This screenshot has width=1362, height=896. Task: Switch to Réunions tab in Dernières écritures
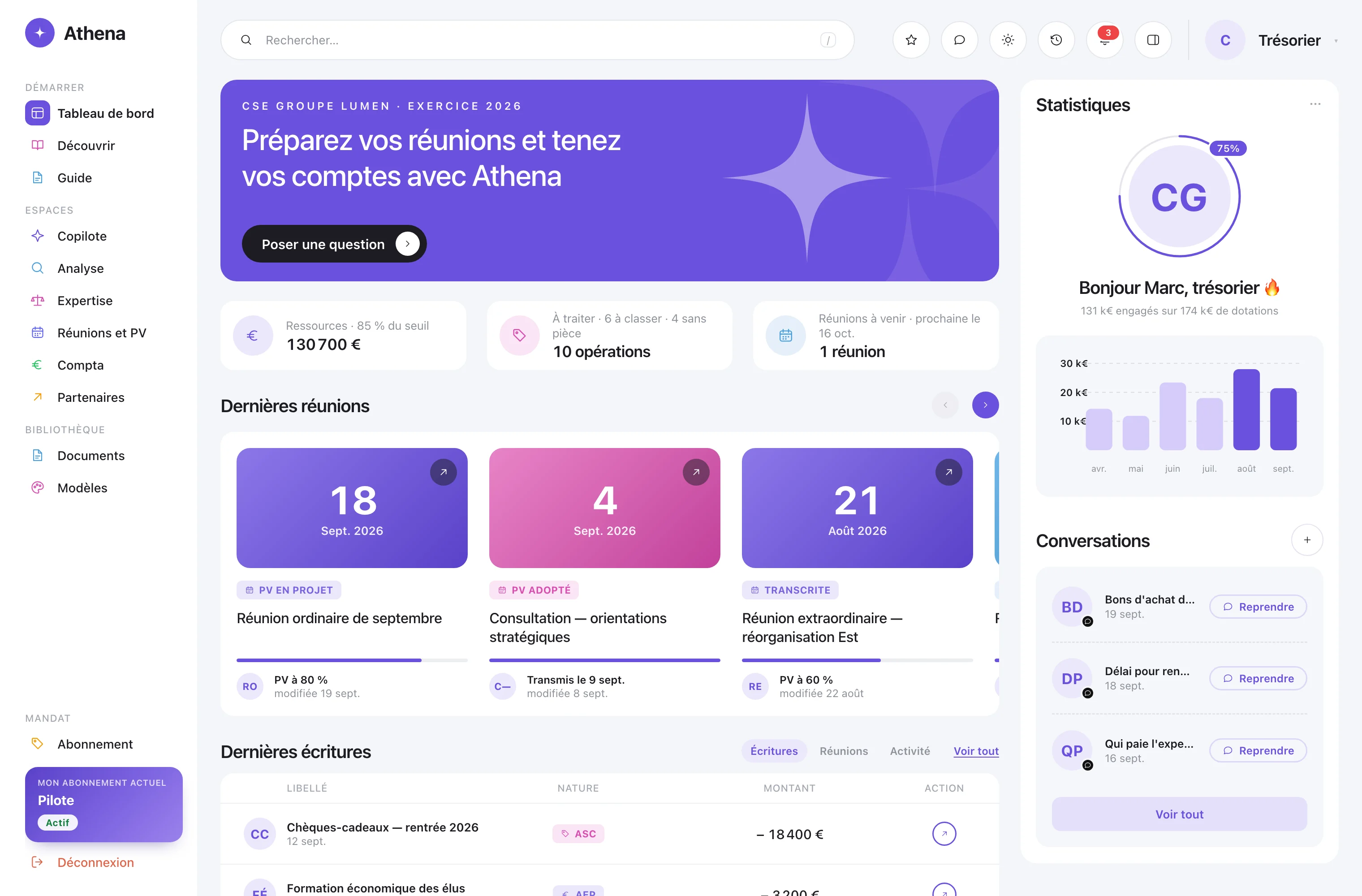[844, 751]
